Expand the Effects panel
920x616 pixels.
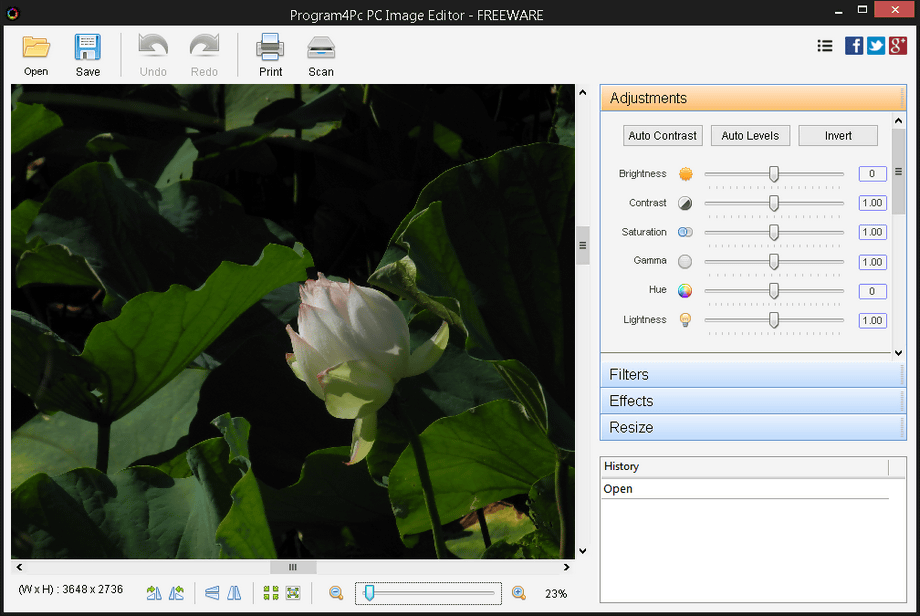coord(753,401)
